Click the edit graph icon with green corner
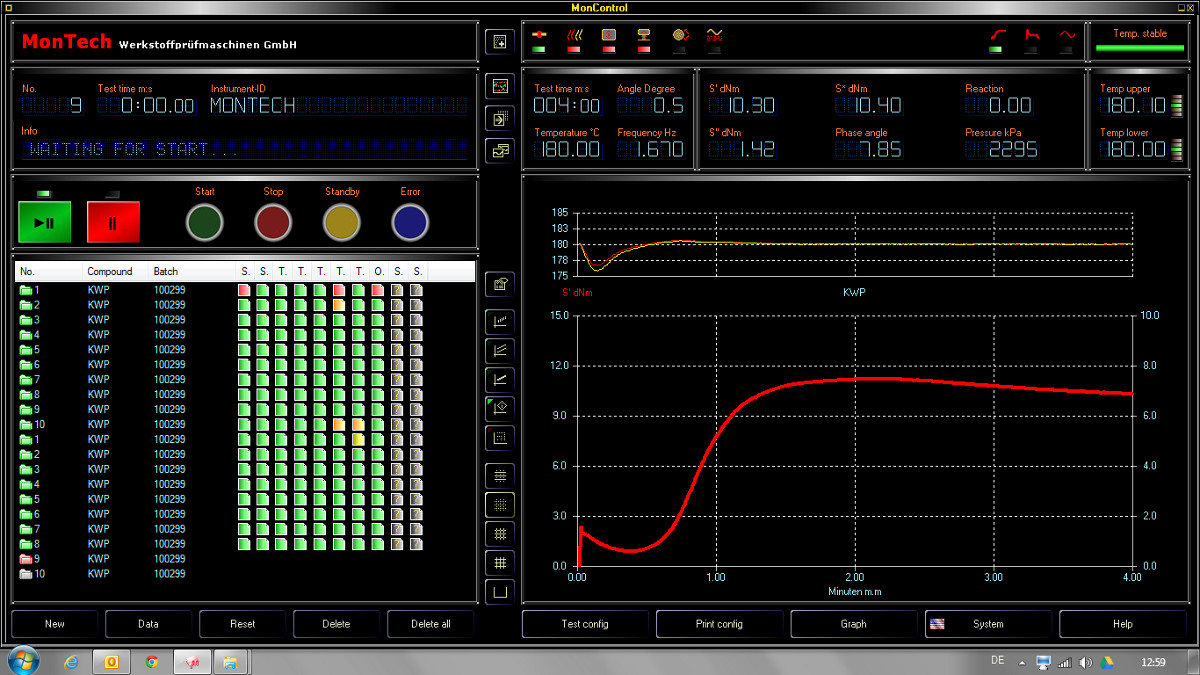This screenshot has width=1200, height=675. point(499,408)
